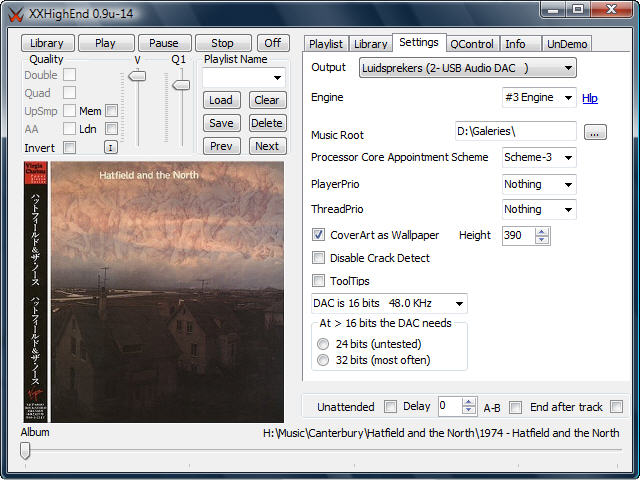
Task: Enable Disable Crack Detect checkbox
Action: [318, 258]
